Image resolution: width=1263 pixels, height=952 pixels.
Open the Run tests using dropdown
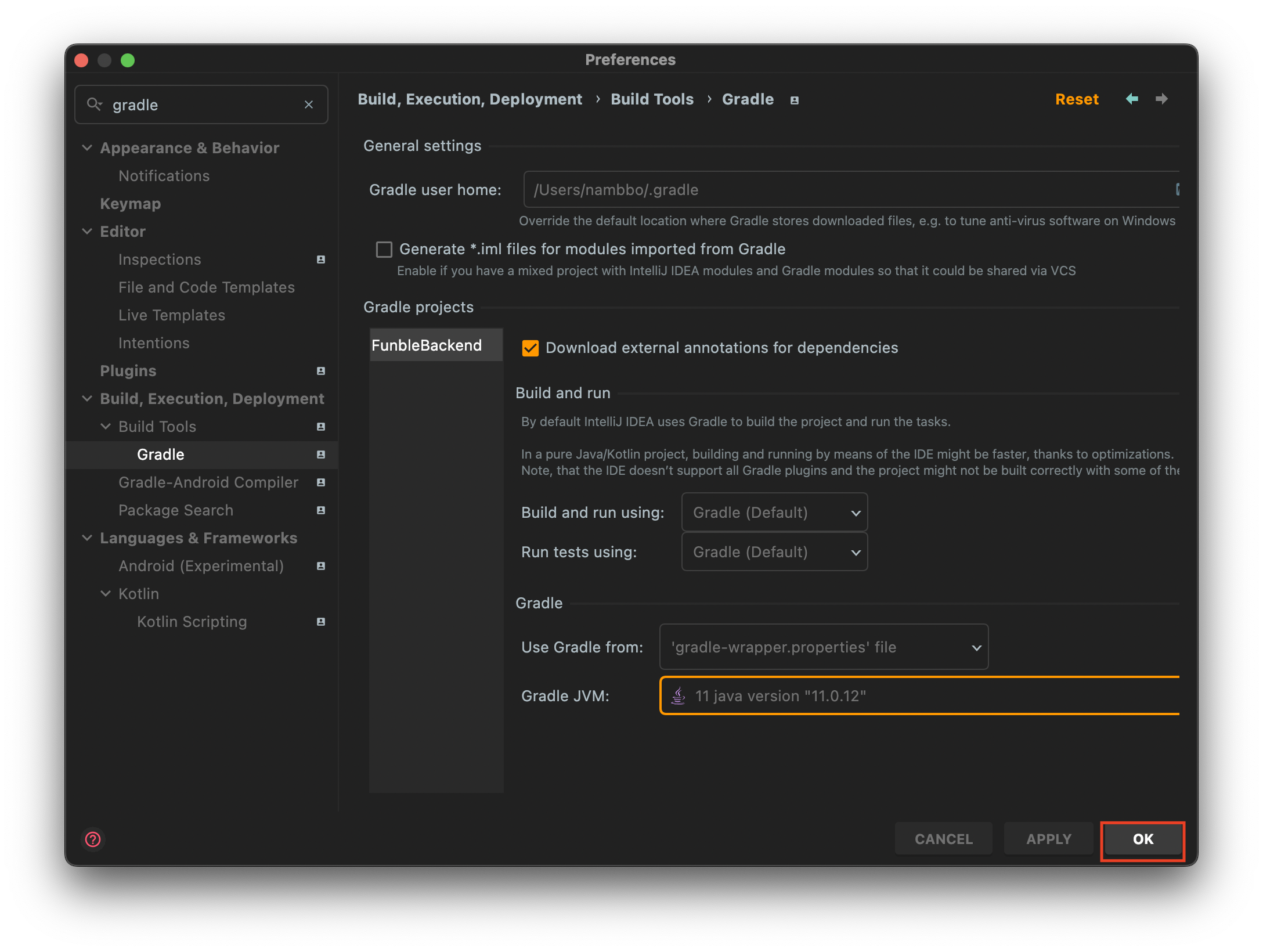[774, 552]
